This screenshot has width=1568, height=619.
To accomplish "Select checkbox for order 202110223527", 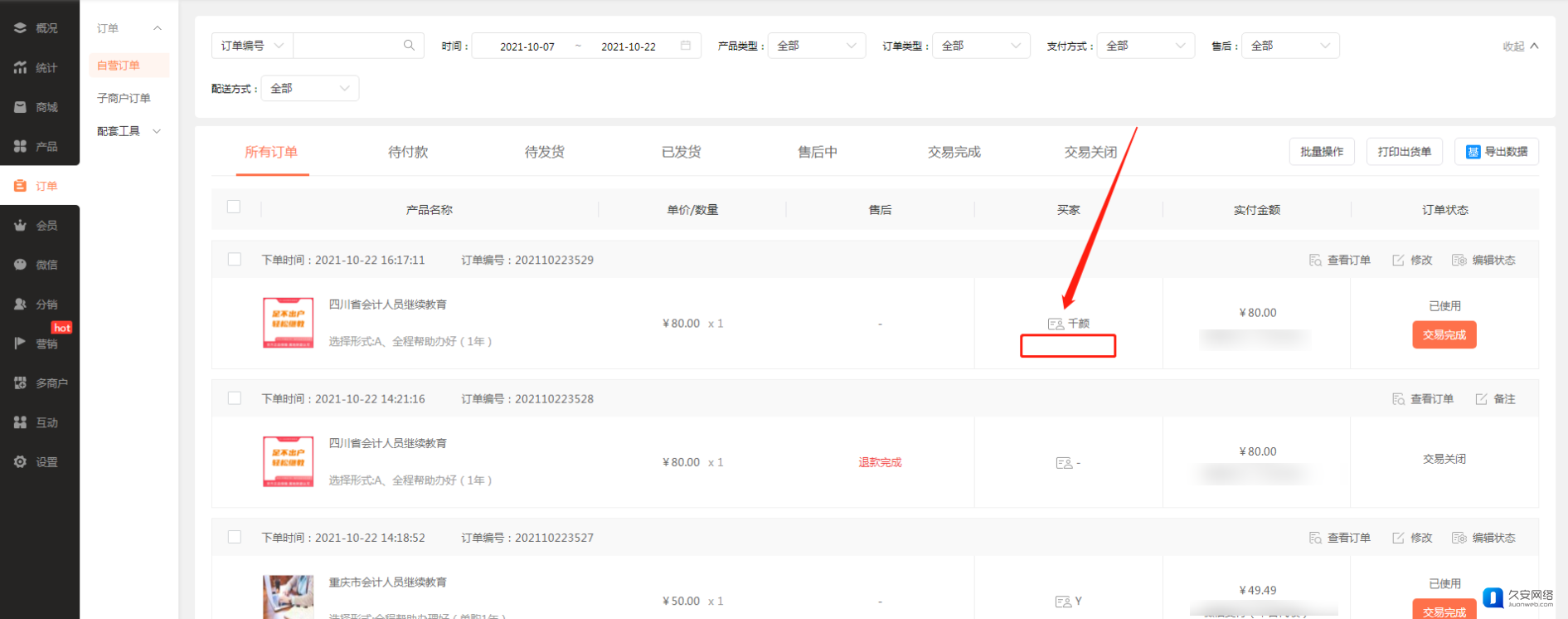I will click(235, 538).
